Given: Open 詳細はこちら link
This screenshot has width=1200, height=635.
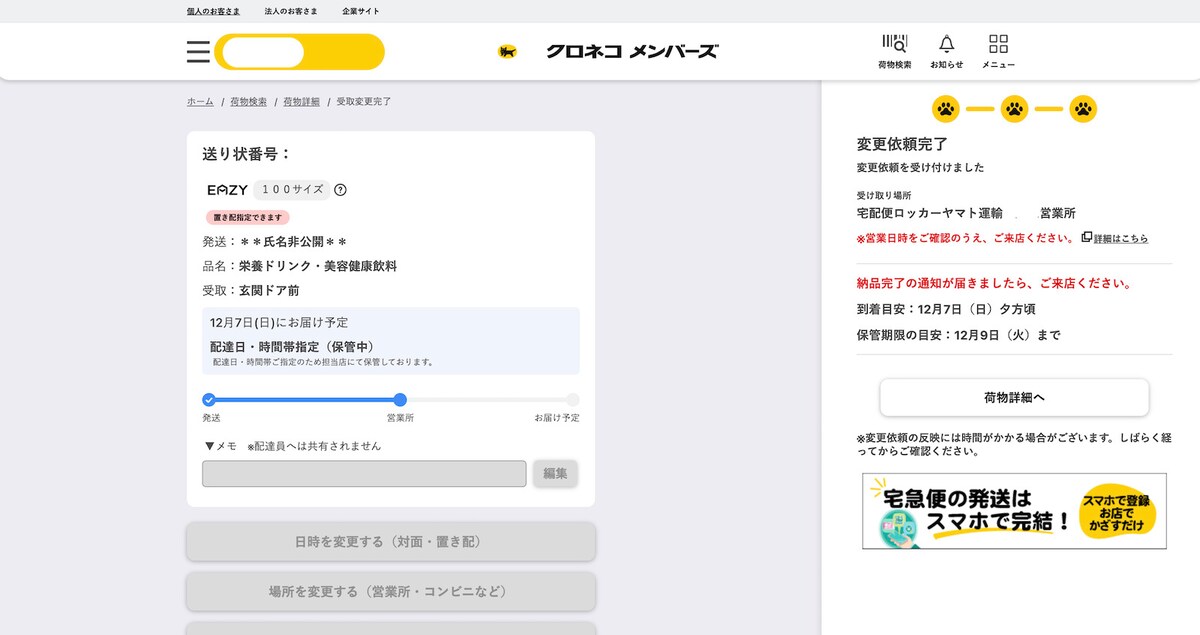Looking at the screenshot, I should pyautogui.click(x=1121, y=239).
